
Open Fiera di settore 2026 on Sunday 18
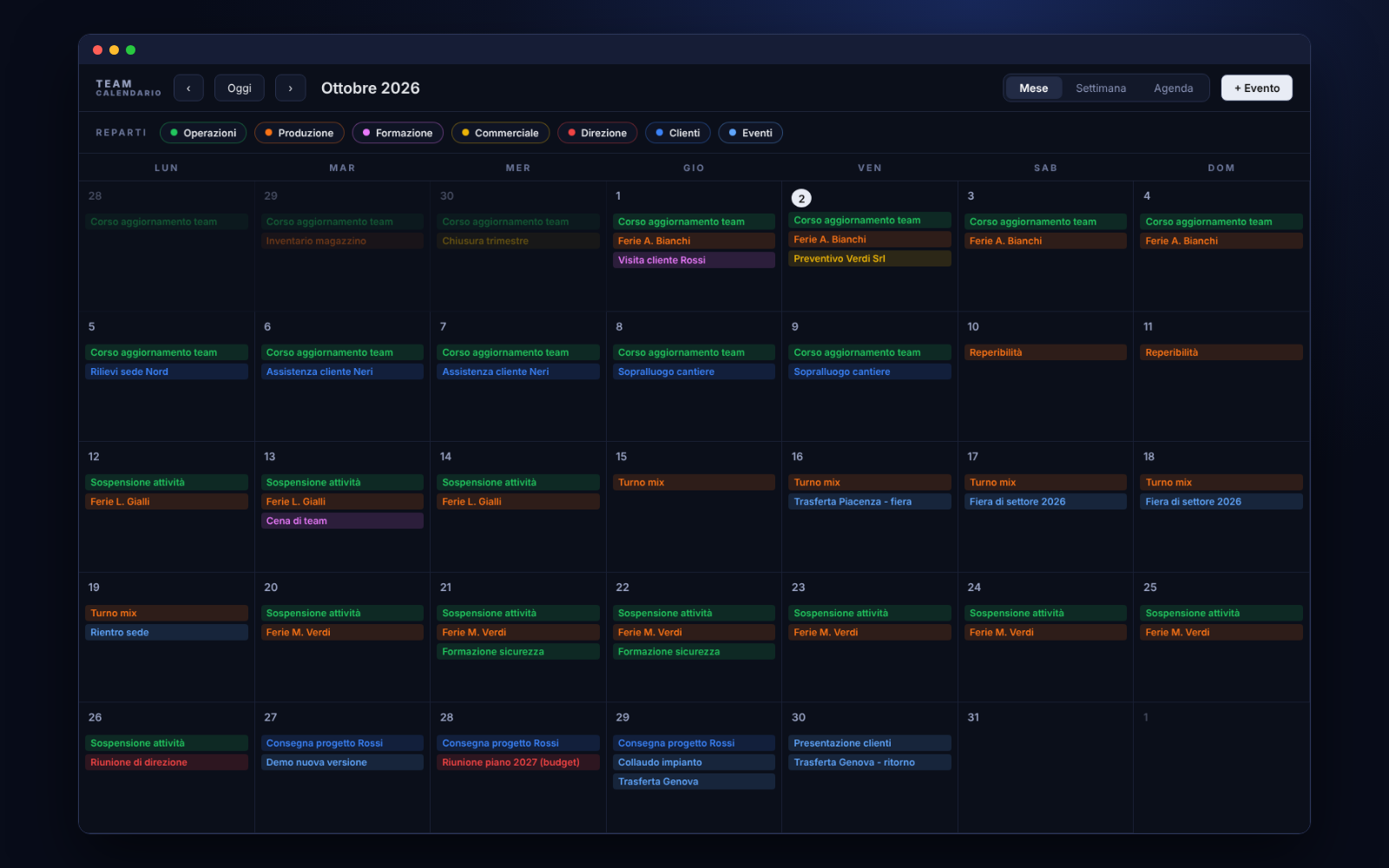tap(1221, 502)
